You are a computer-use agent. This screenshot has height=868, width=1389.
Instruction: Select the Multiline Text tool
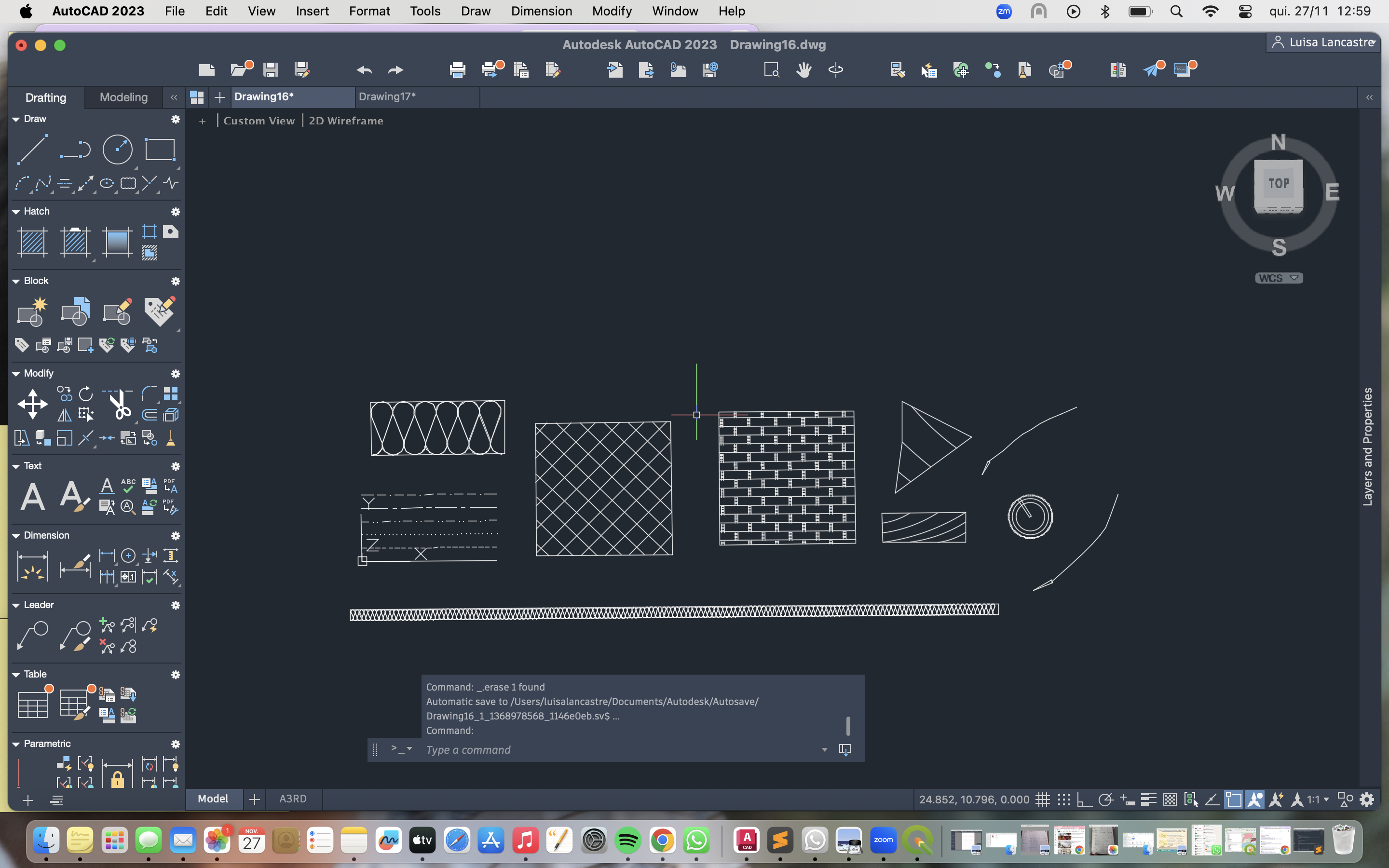33,497
